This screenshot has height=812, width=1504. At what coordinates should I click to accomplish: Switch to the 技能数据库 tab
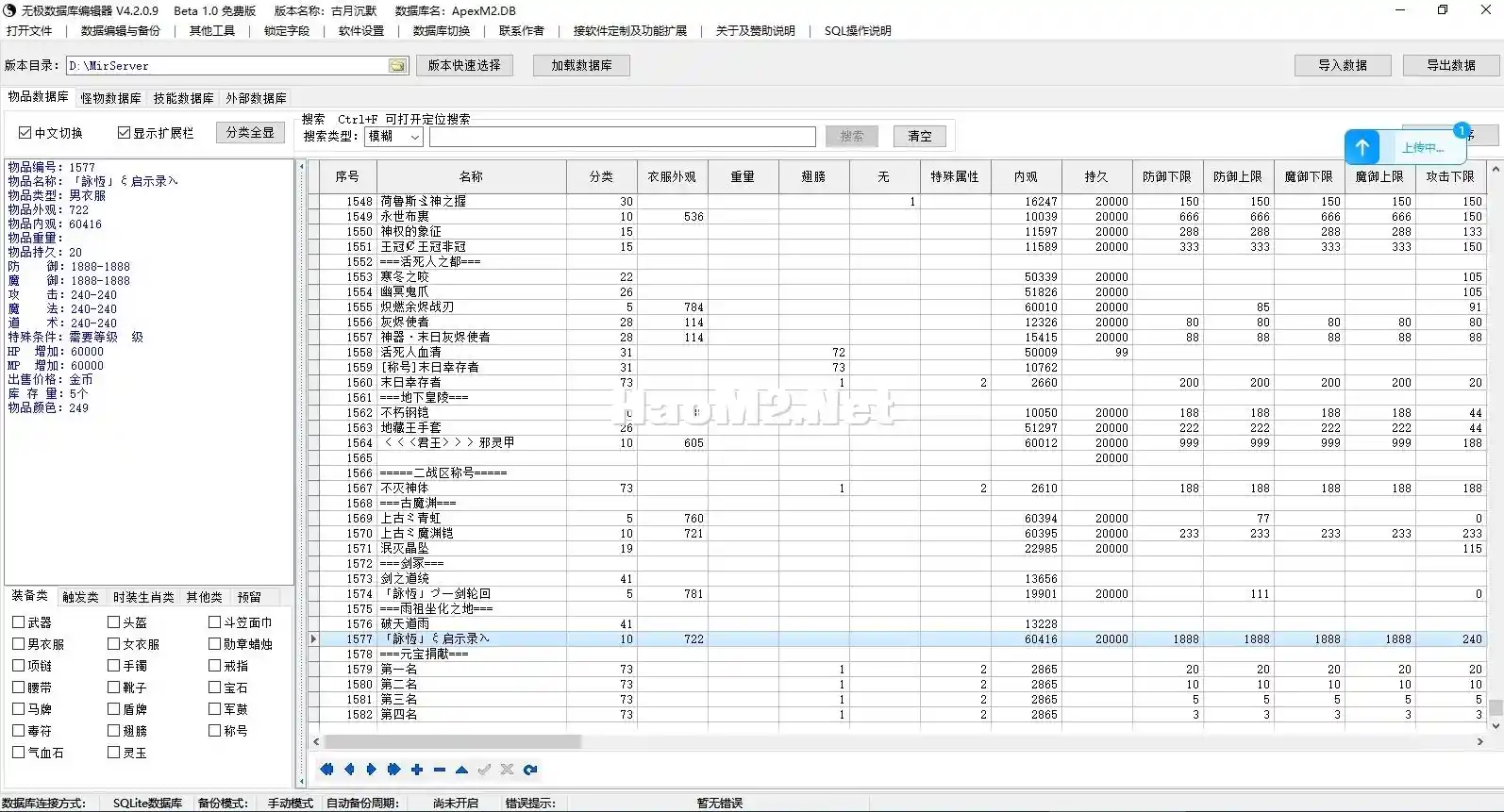tap(183, 98)
